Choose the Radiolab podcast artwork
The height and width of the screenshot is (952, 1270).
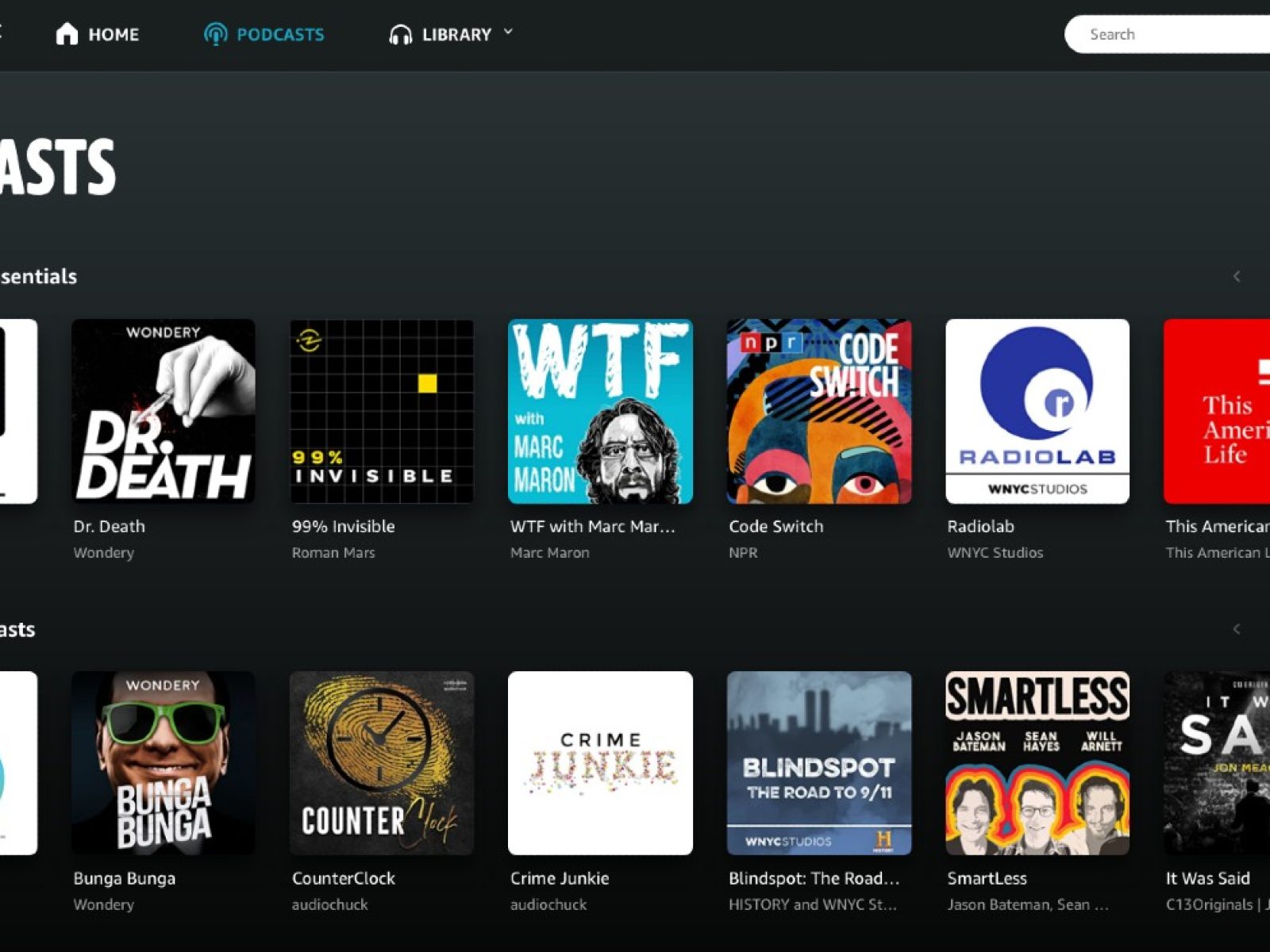pos(1037,411)
